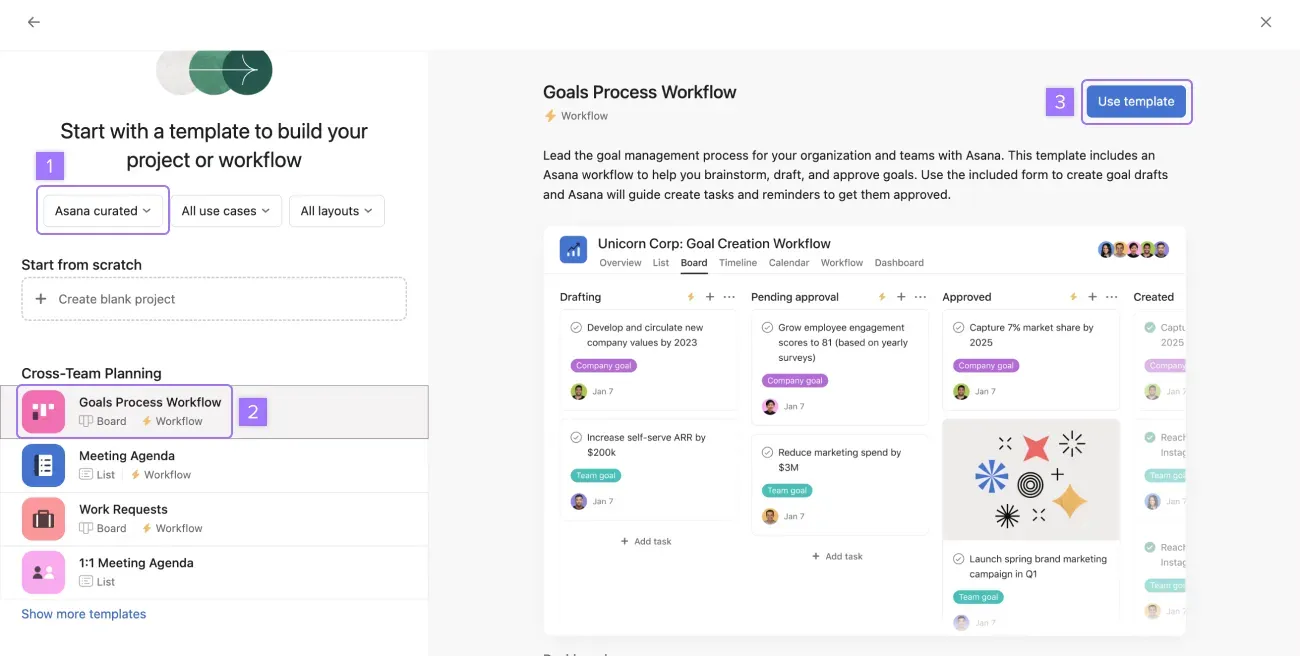
Task: Click Team goal tag on 'Reduce marketing spend' card
Action: coord(787,491)
